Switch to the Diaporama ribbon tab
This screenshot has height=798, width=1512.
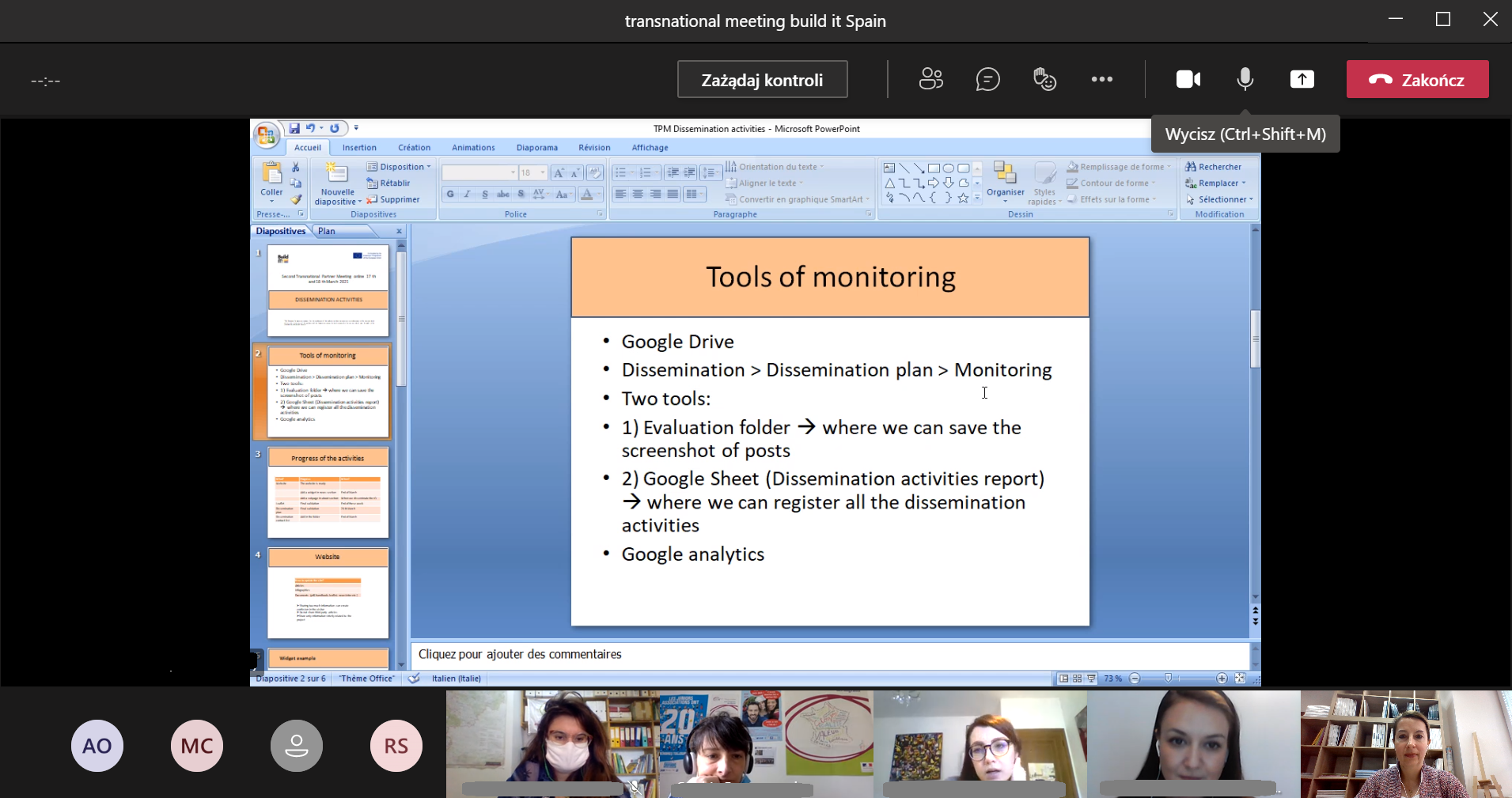coord(537,148)
